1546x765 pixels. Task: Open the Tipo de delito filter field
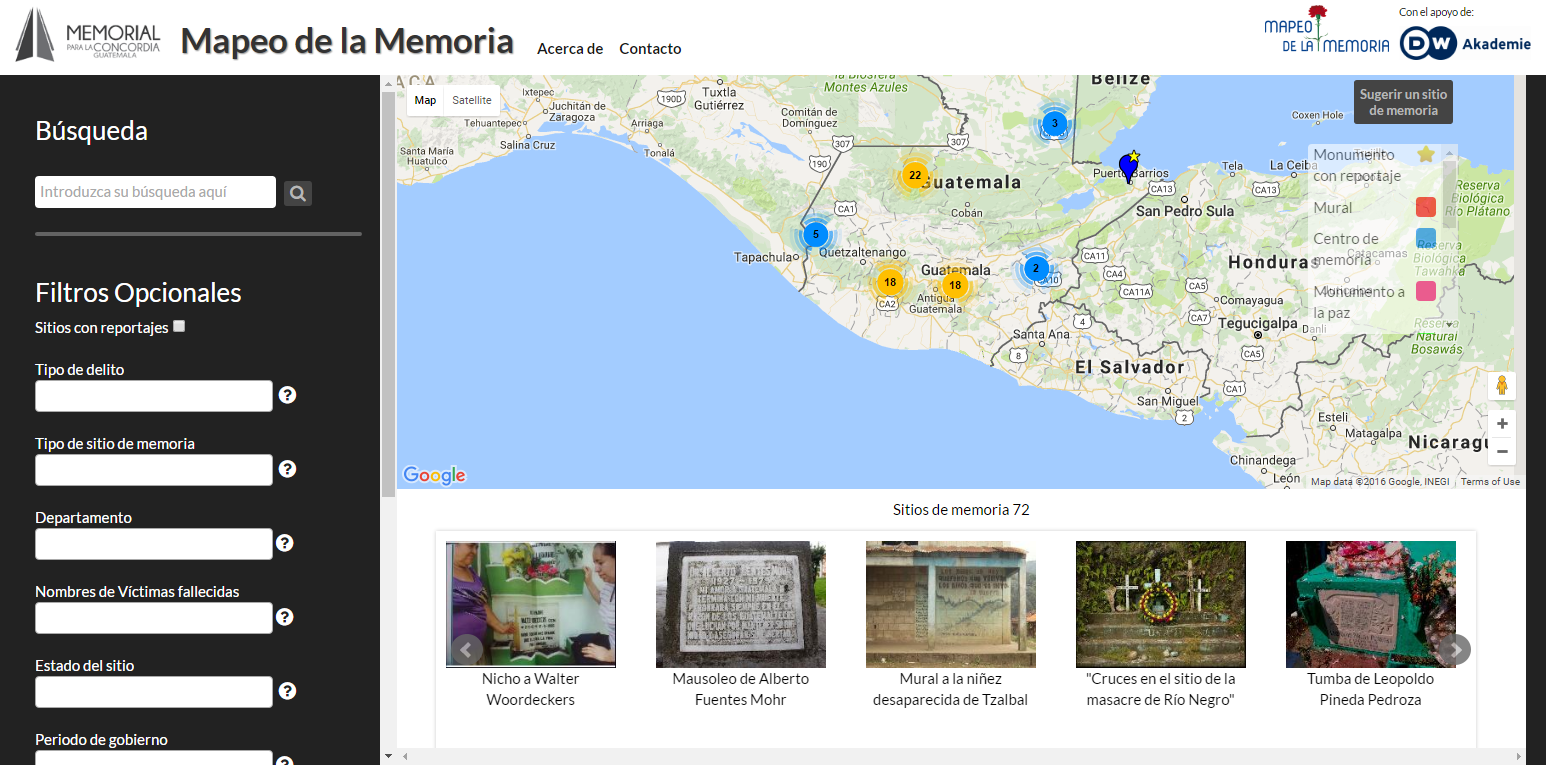click(154, 396)
